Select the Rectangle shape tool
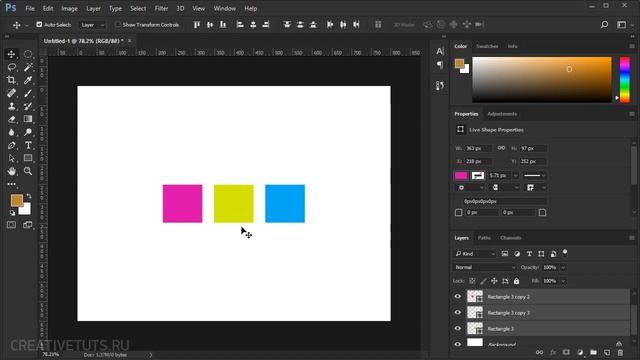The image size is (640, 360). tap(28, 158)
